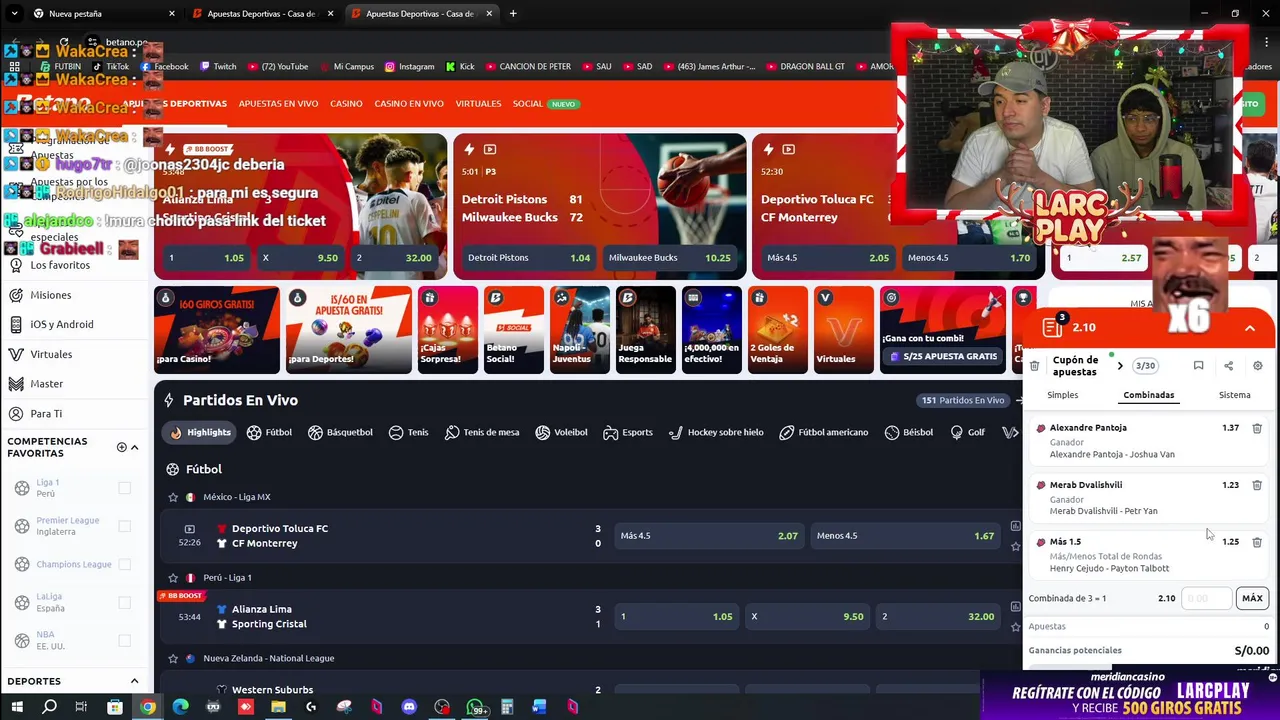Viewport: 1280px width, 720px height.
Task: Open the 151 Partidos En Vivo link
Action: coord(964,400)
